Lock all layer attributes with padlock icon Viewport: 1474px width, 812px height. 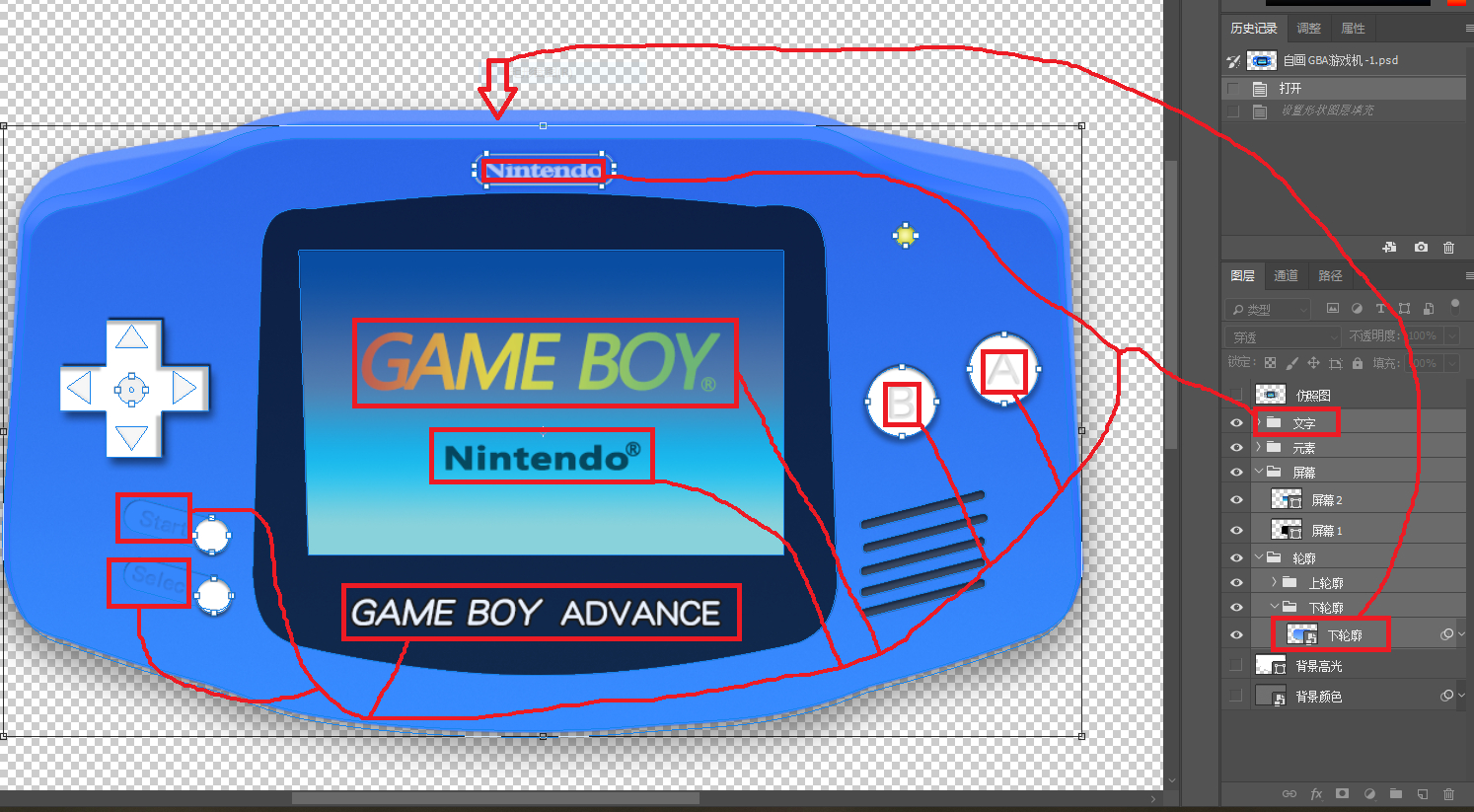coord(1358,363)
